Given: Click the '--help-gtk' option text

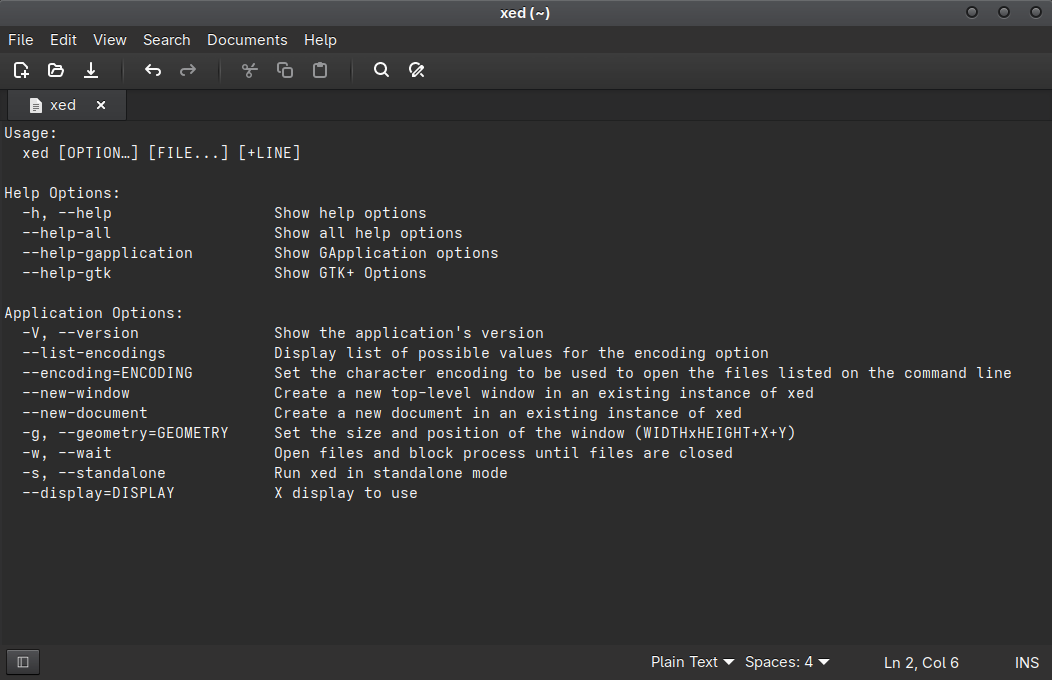Looking at the screenshot, I should pos(66,273).
